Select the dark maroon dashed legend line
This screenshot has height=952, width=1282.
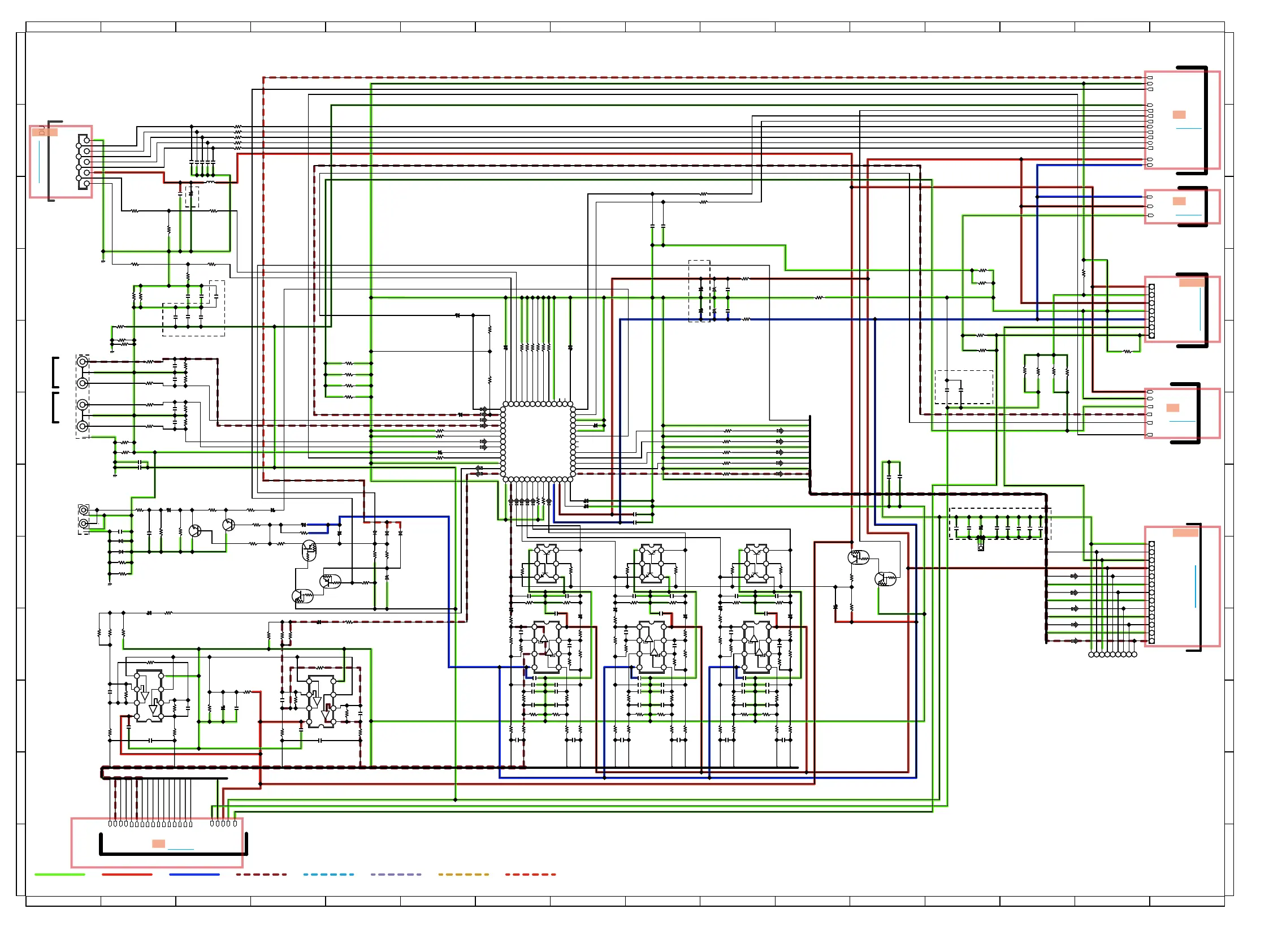click(261, 874)
